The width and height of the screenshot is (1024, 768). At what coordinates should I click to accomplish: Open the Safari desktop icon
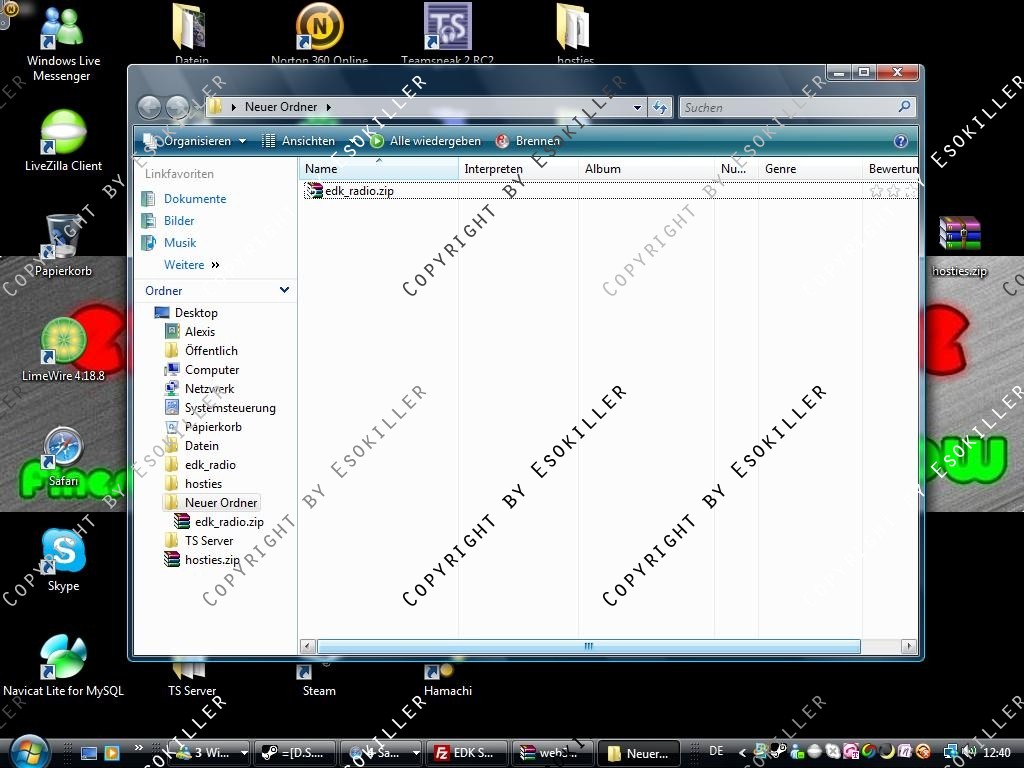pyautogui.click(x=63, y=448)
